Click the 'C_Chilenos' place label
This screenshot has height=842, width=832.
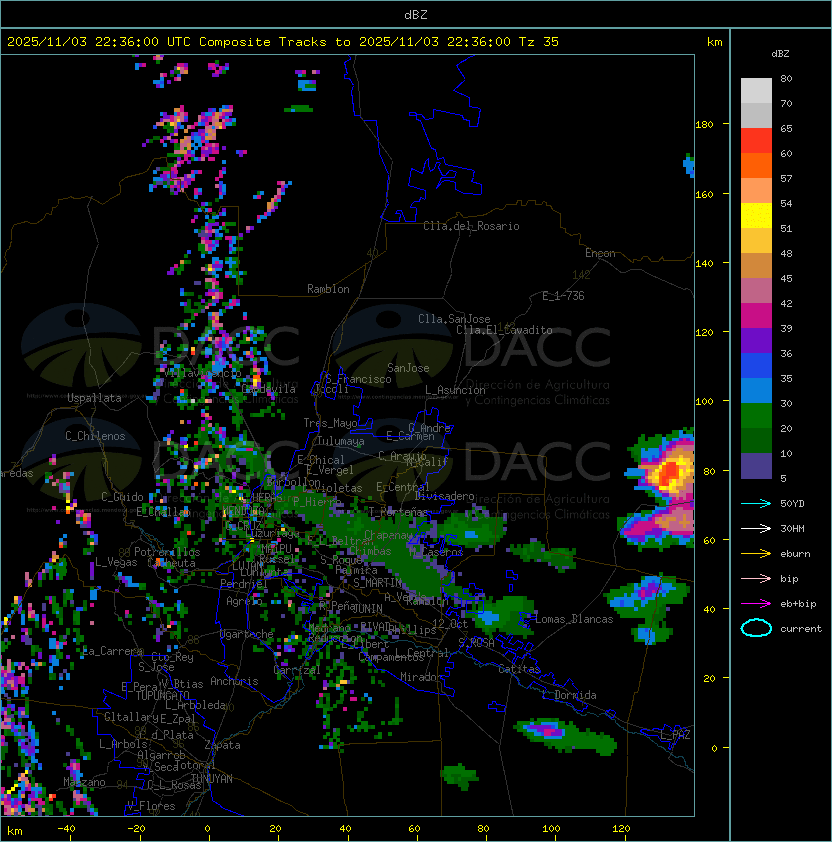(x=95, y=436)
